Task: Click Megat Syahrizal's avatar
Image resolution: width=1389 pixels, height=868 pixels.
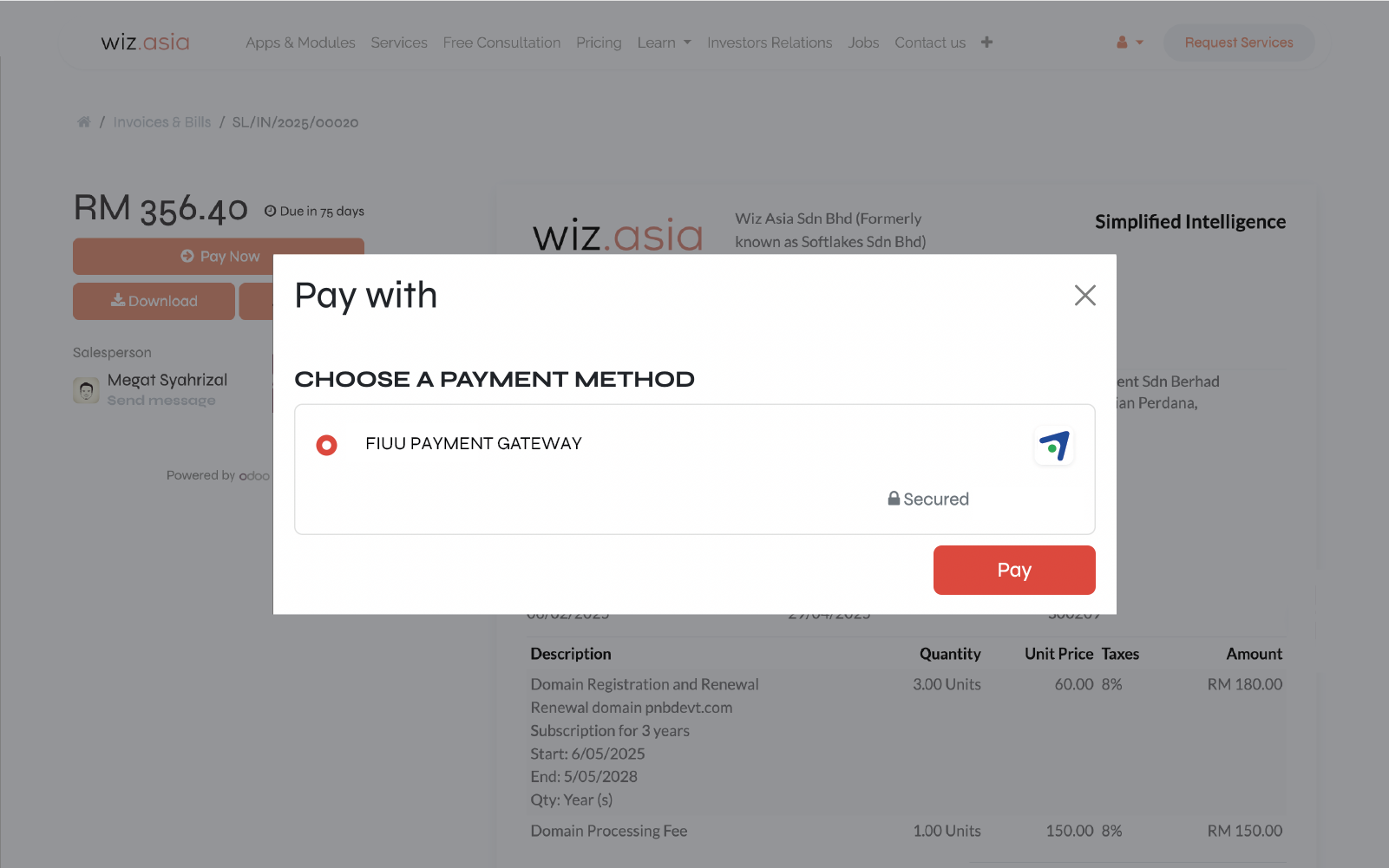Action: pyautogui.click(x=86, y=390)
